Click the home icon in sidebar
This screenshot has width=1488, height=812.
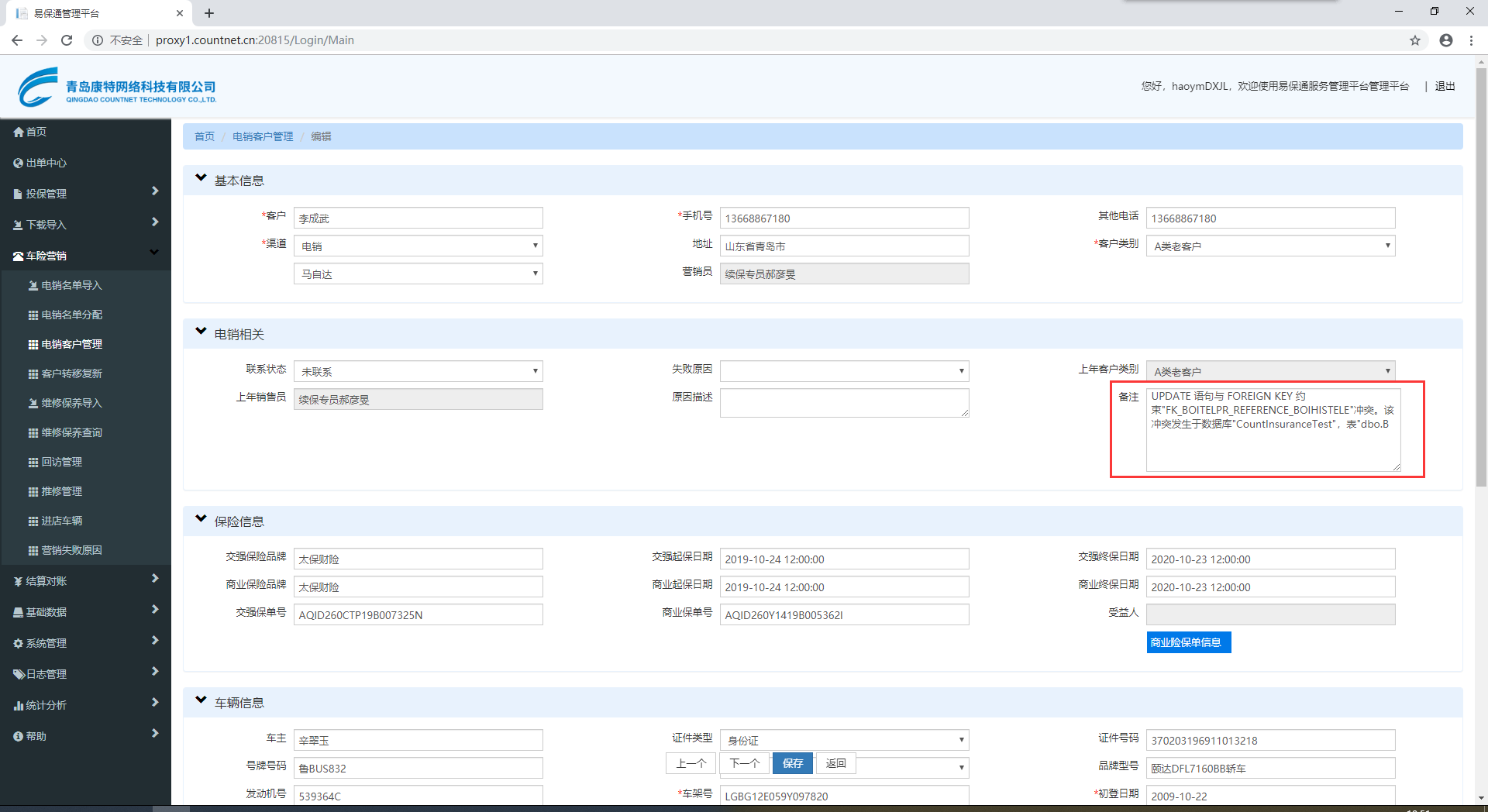coord(19,132)
